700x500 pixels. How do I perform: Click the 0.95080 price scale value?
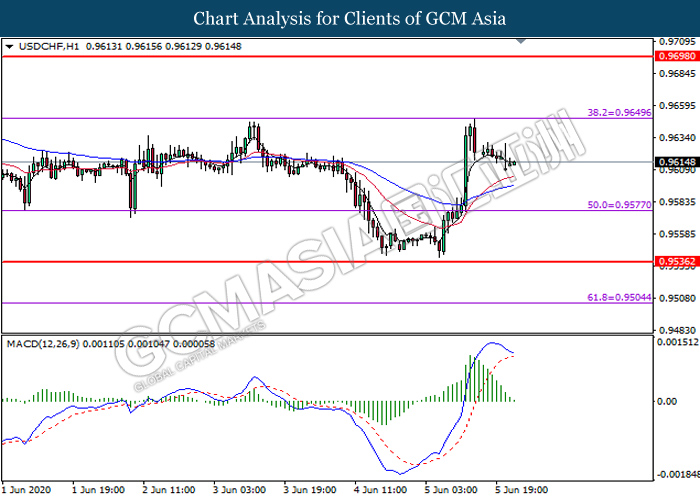[677, 298]
